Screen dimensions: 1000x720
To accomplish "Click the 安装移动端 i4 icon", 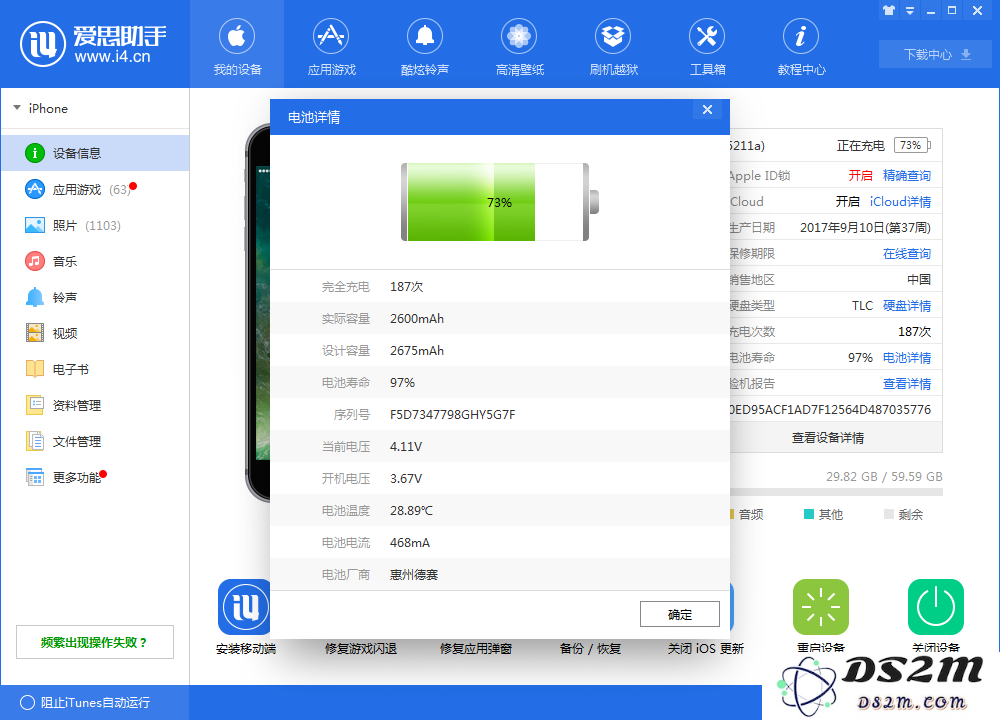I will [244, 606].
